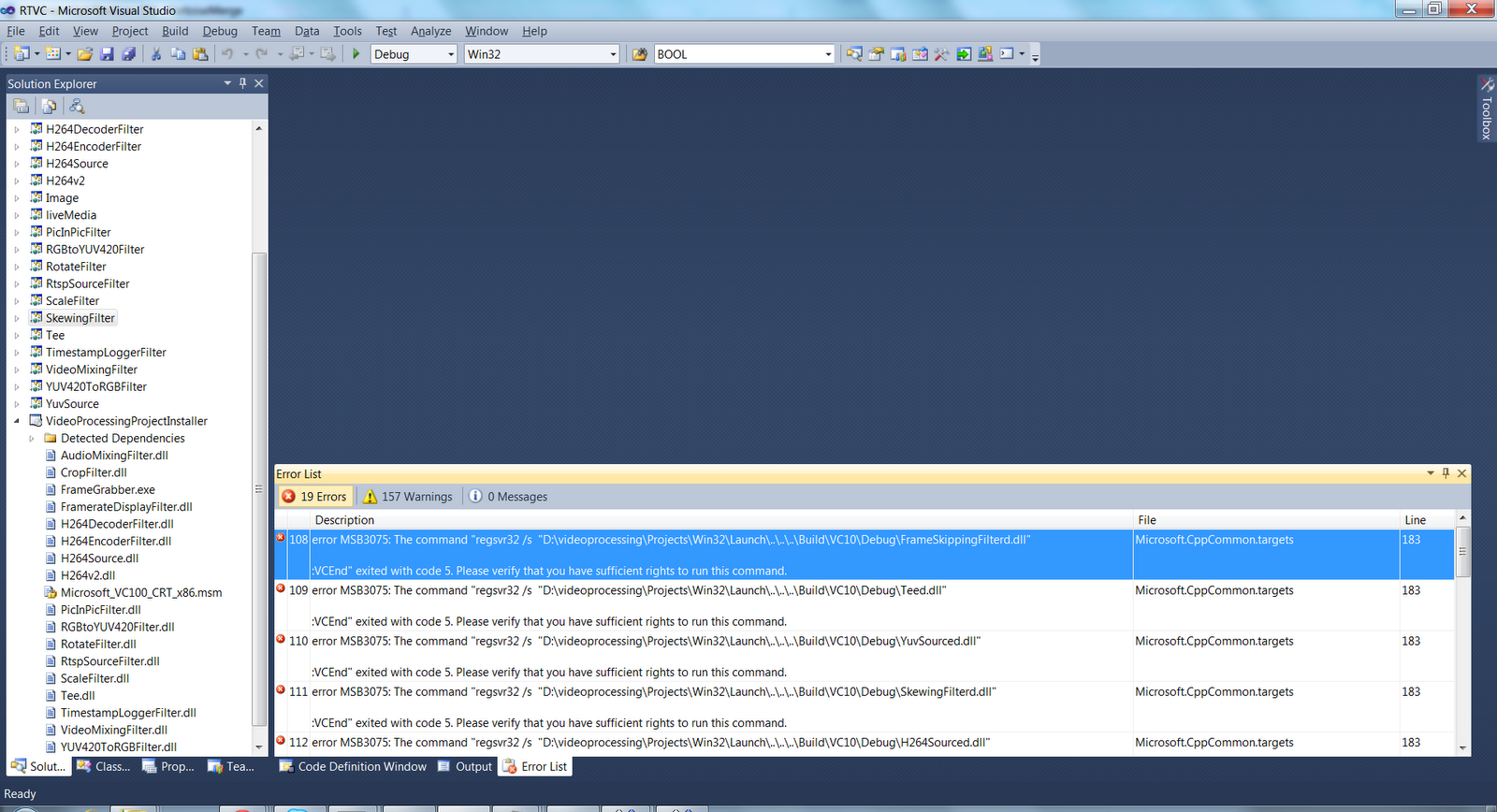The image size is (1497, 812).
Task: Select the TimestampLoggerFilter project
Action: [98, 353]
